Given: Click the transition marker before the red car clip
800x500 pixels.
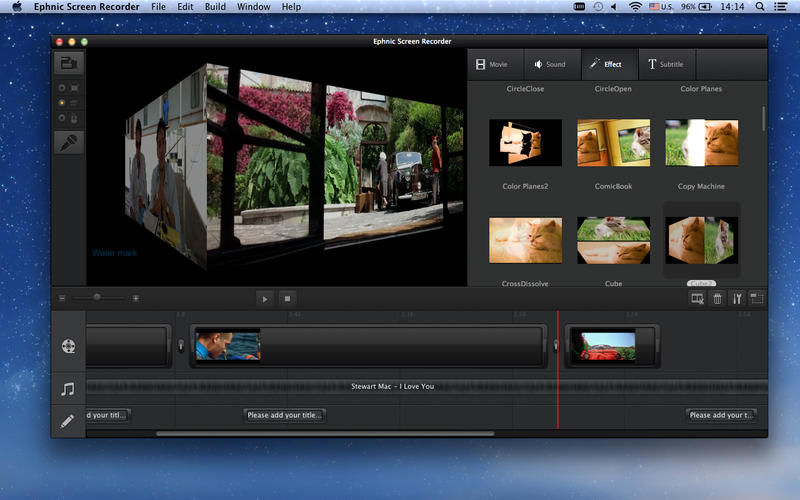Looking at the screenshot, I should (556, 346).
